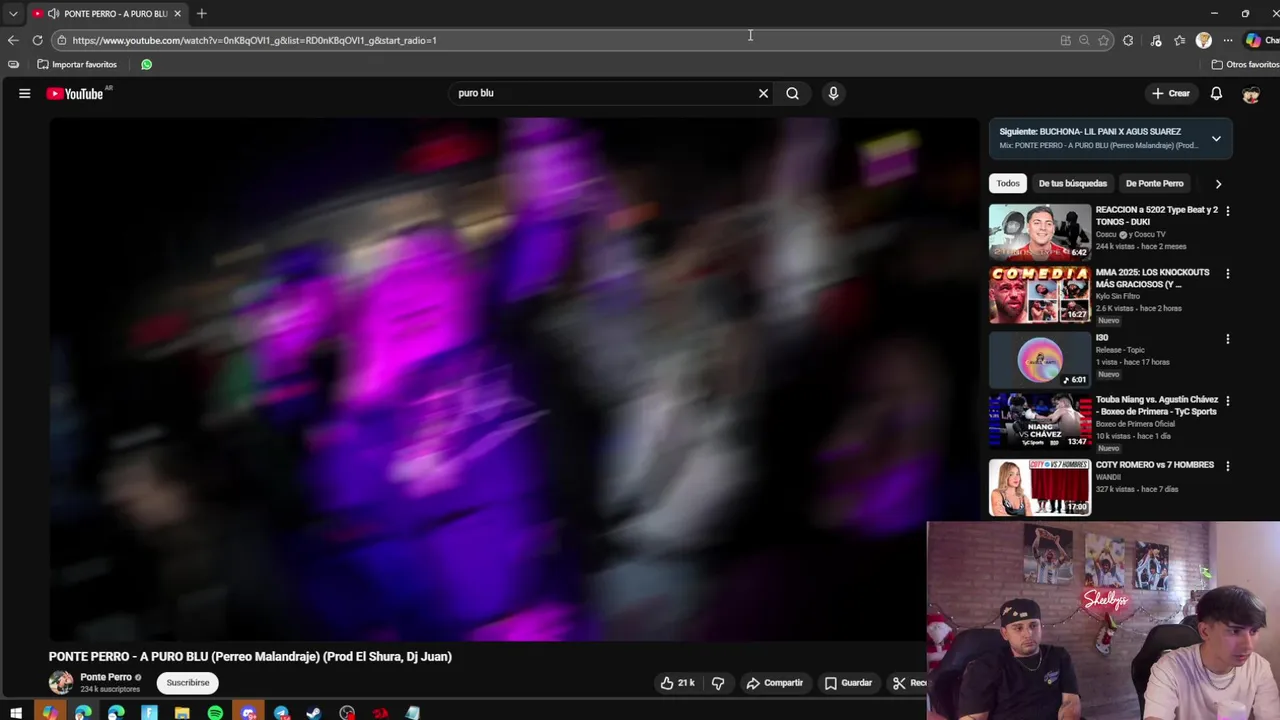1280x720 pixels.
Task: Subscribe with the Suscribirse button
Action: click(x=188, y=683)
